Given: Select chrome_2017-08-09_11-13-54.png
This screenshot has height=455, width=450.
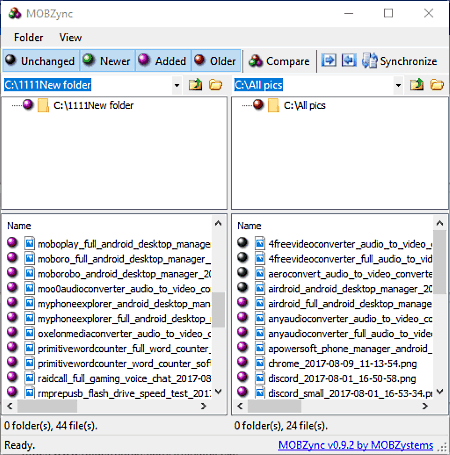Looking at the screenshot, I should click(x=342, y=364).
